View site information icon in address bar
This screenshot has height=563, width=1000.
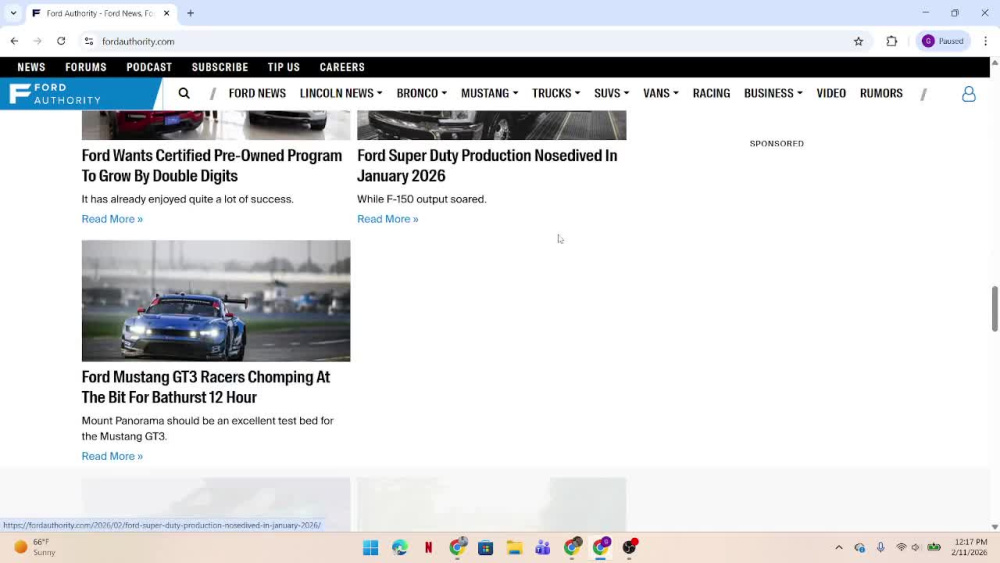click(x=89, y=41)
